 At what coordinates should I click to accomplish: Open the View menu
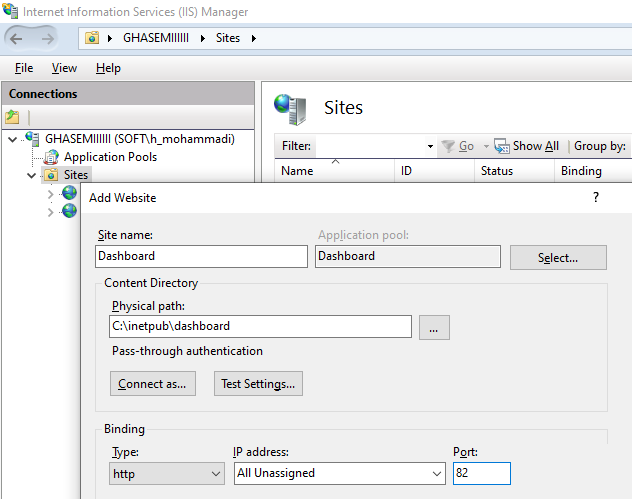point(64,68)
